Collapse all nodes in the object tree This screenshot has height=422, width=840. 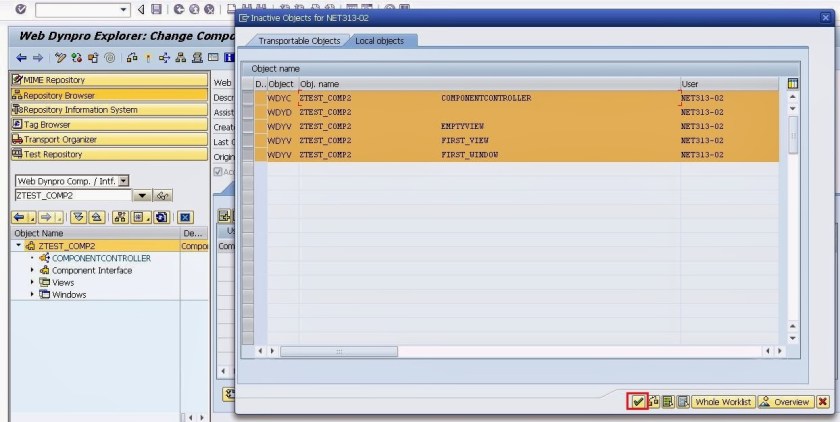coord(96,217)
